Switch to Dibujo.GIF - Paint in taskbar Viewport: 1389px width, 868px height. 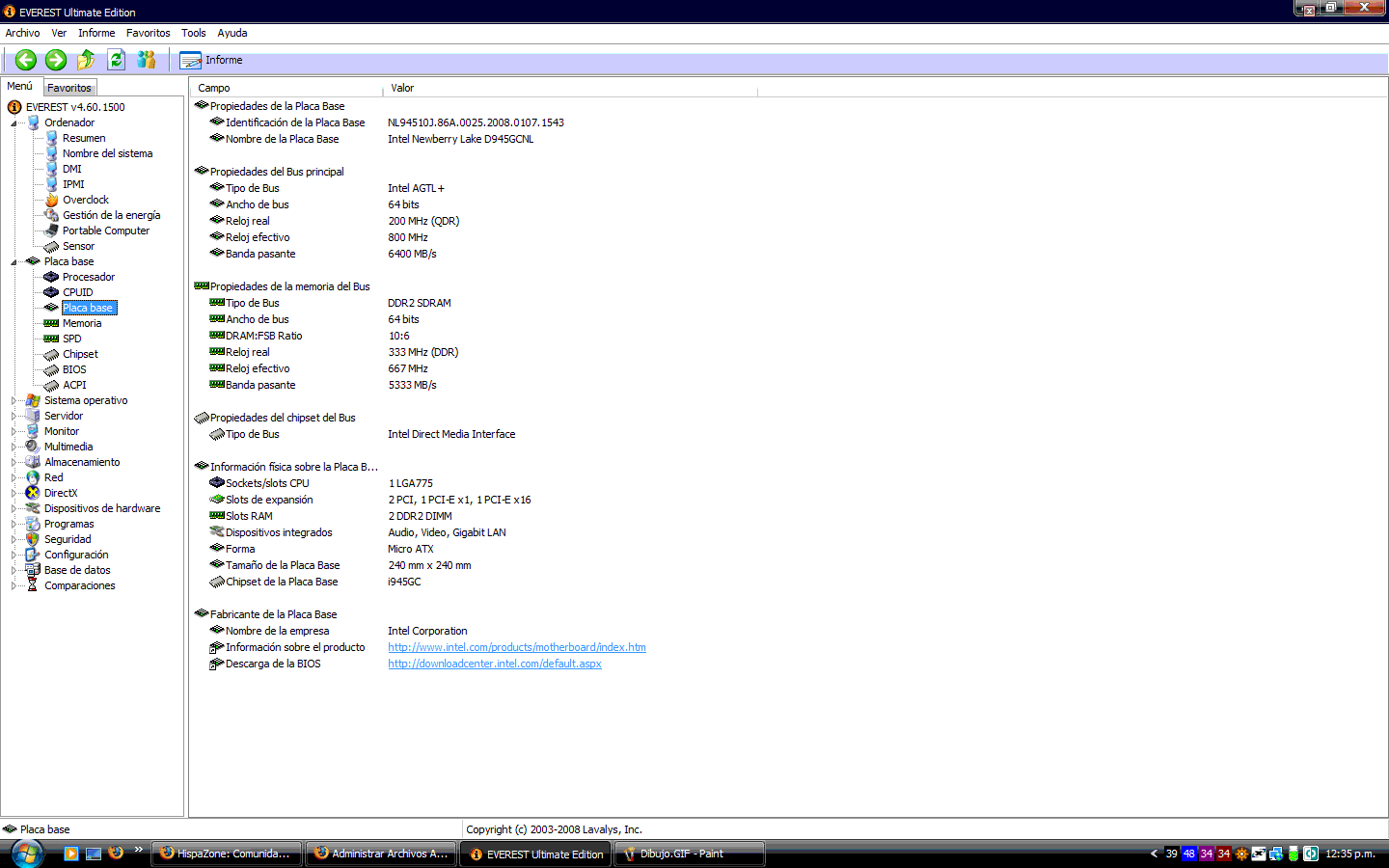coord(689,854)
